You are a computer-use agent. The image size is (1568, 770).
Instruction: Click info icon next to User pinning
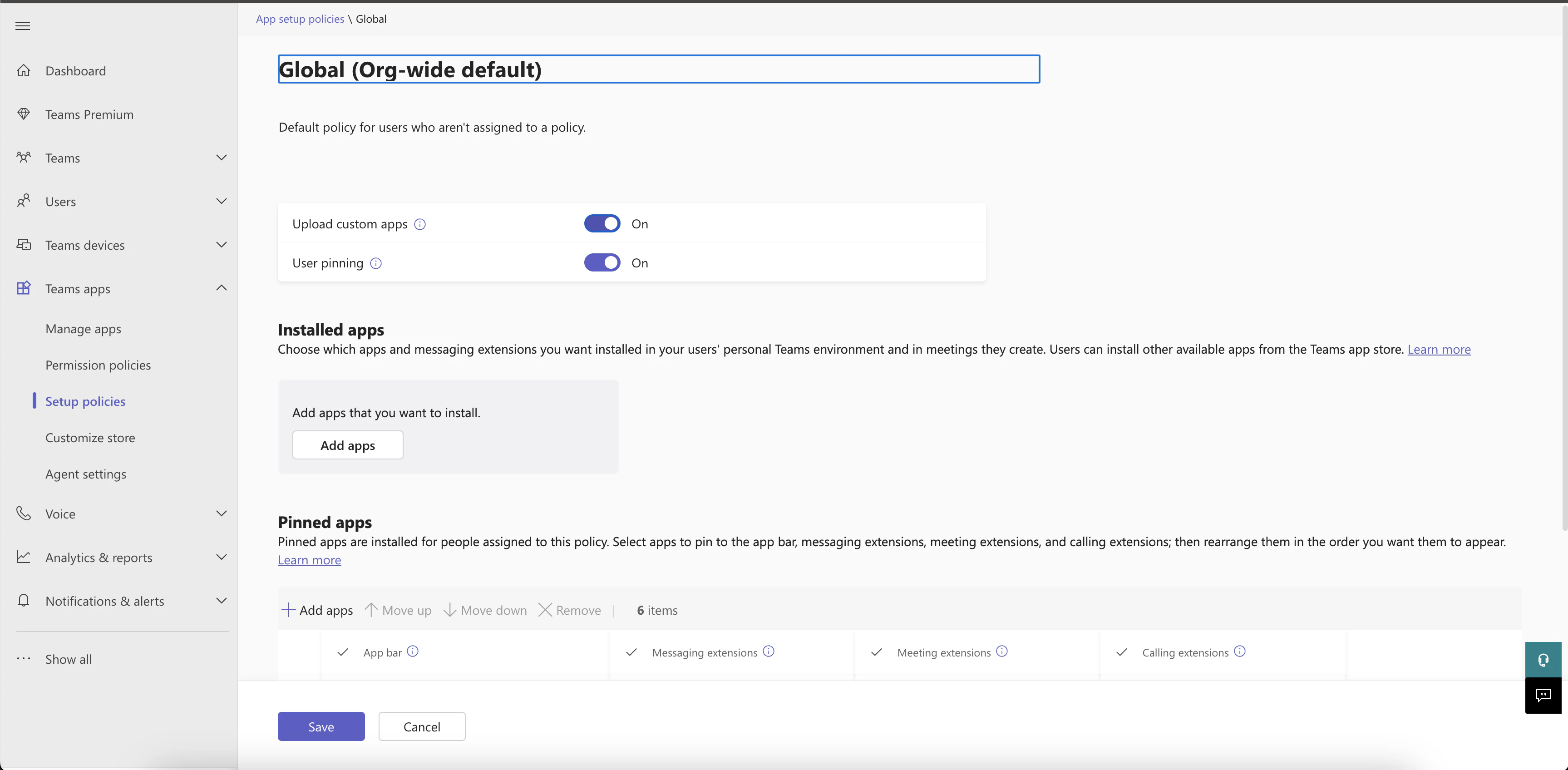[x=376, y=263]
